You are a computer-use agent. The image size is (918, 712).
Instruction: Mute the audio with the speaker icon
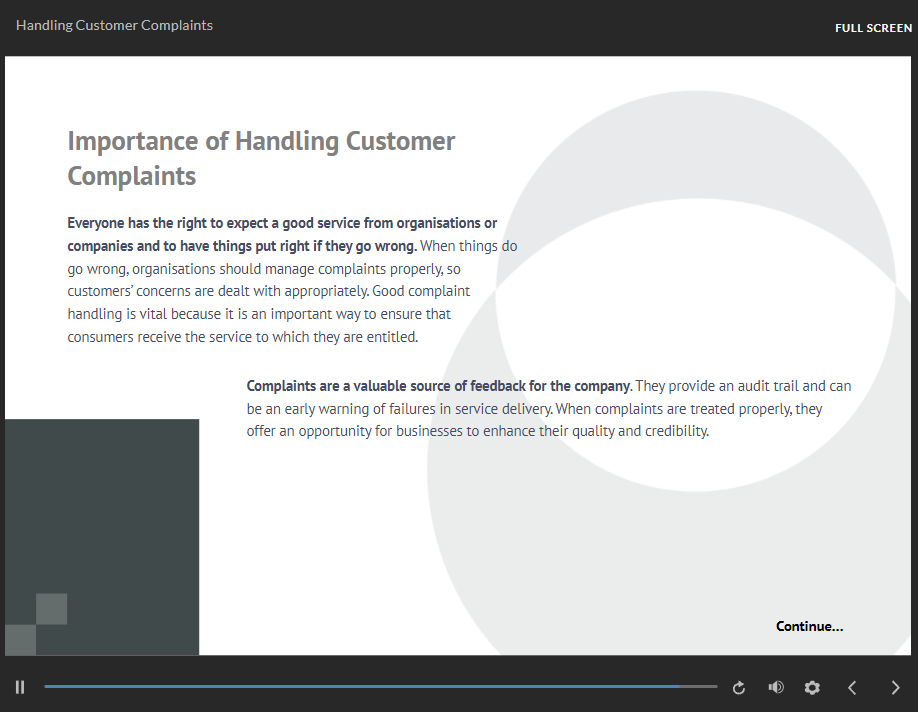776,687
